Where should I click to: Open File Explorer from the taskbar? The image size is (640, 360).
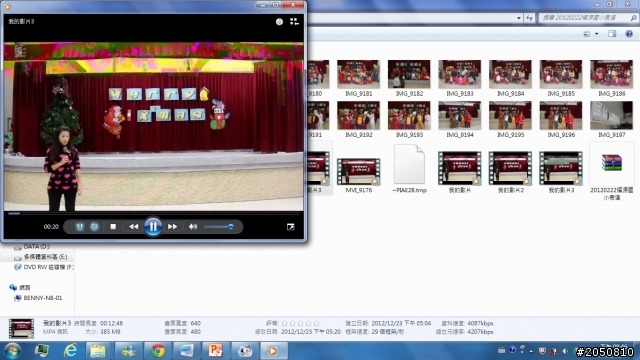[98, 351]
